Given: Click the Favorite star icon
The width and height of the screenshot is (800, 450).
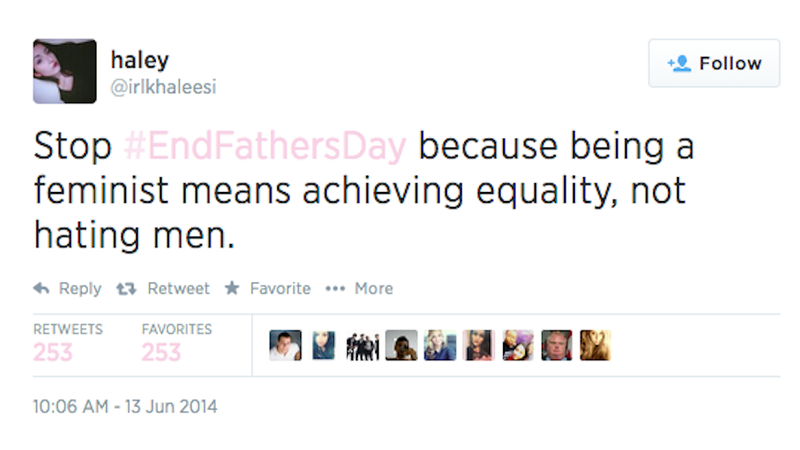Looking at the screenshot, I should click(232, 288).
